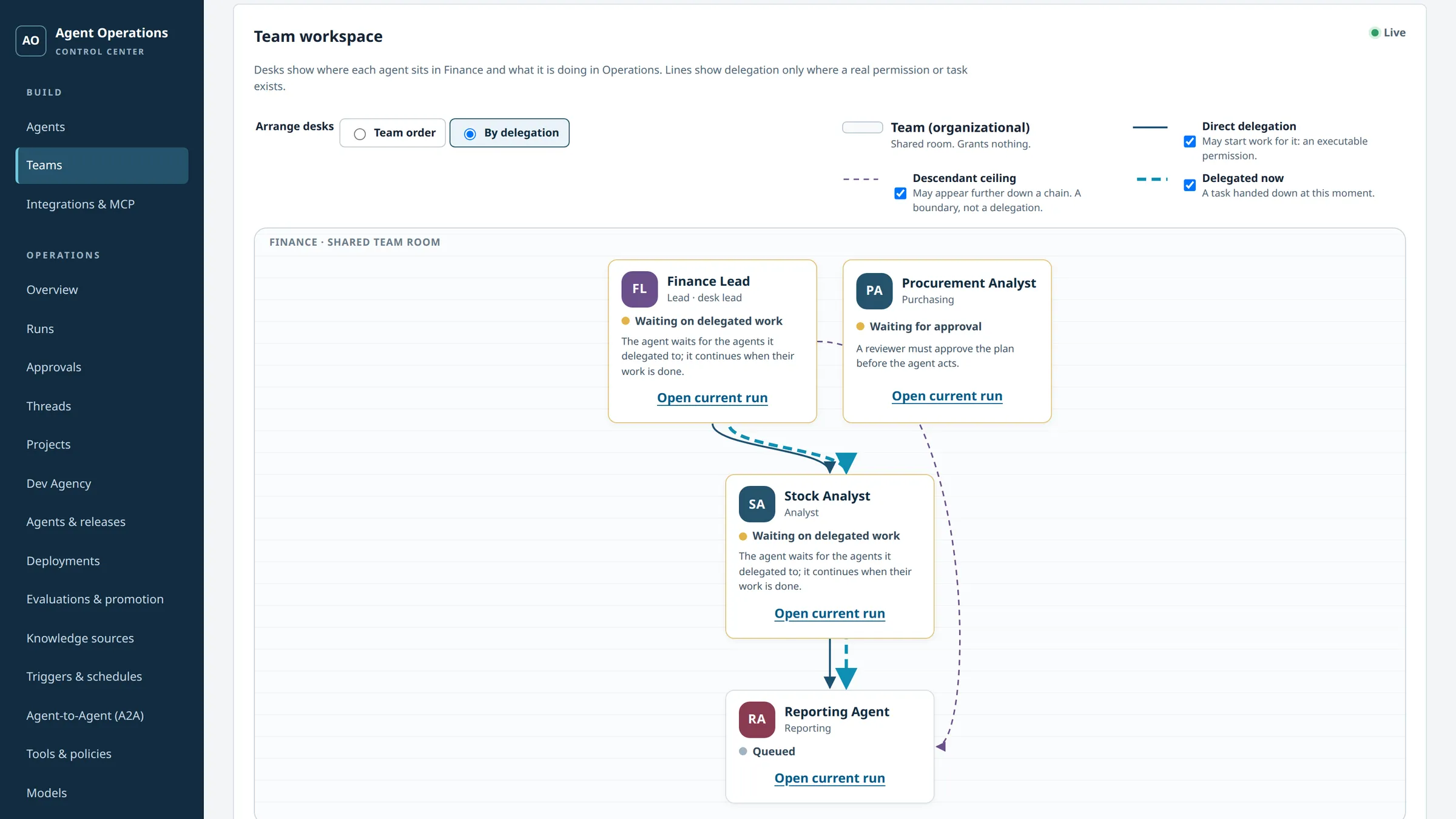Viewport: 1456px width, 819px height.
Task: Open current run for Finance Lead
Action: click(712, 398)
